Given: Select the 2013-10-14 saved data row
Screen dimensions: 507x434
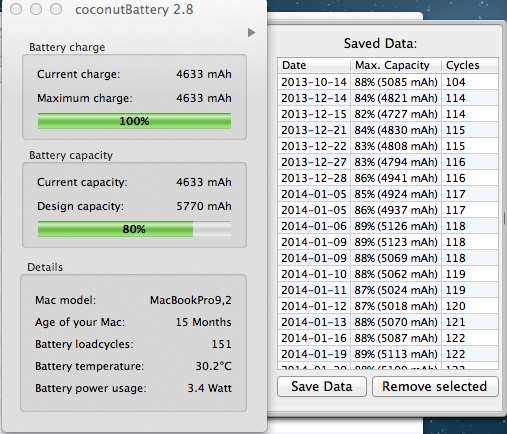Looking at the screenshot, I should 388,82.
